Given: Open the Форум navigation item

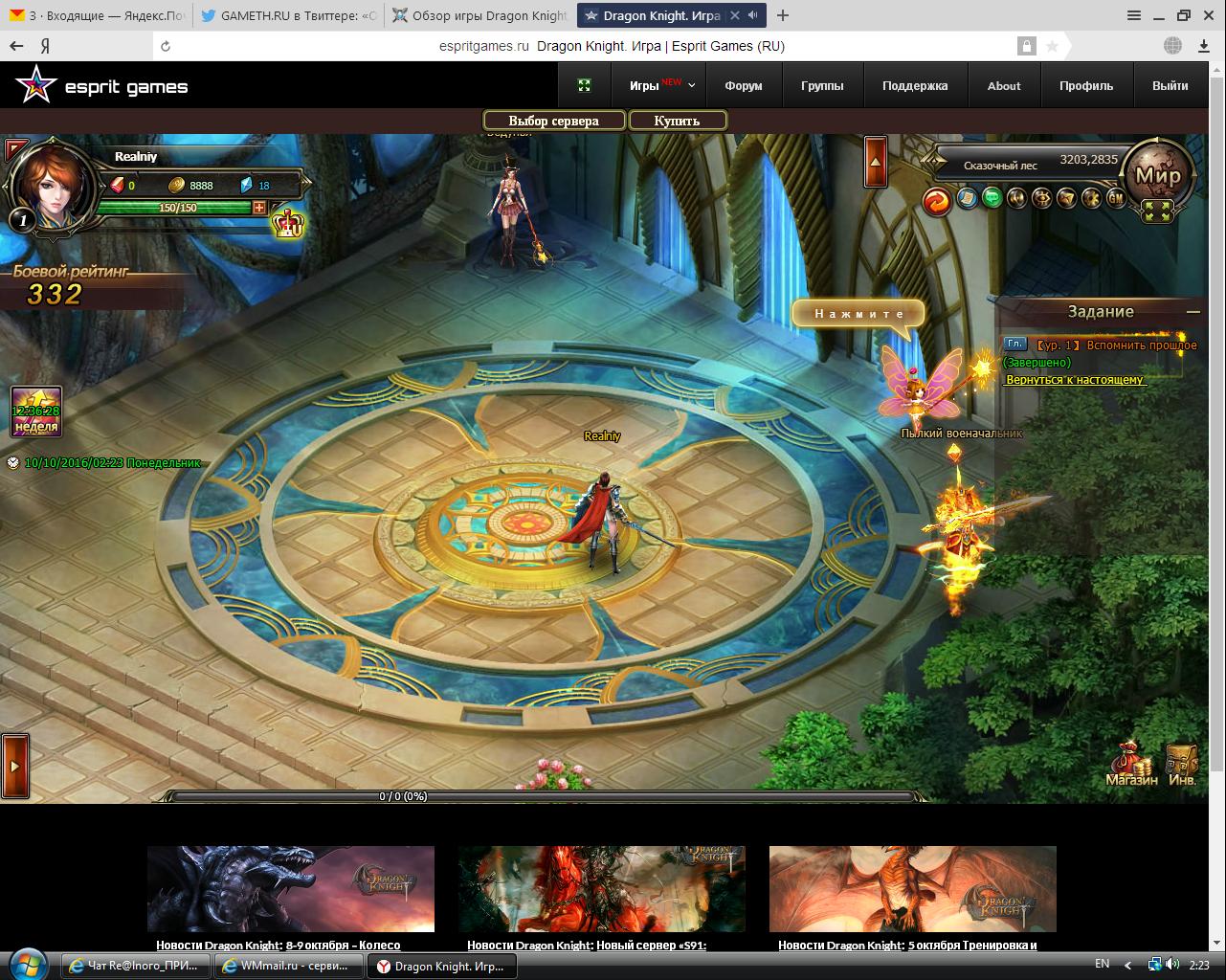Looking at the screenshot, I should [x=744, y=85].
